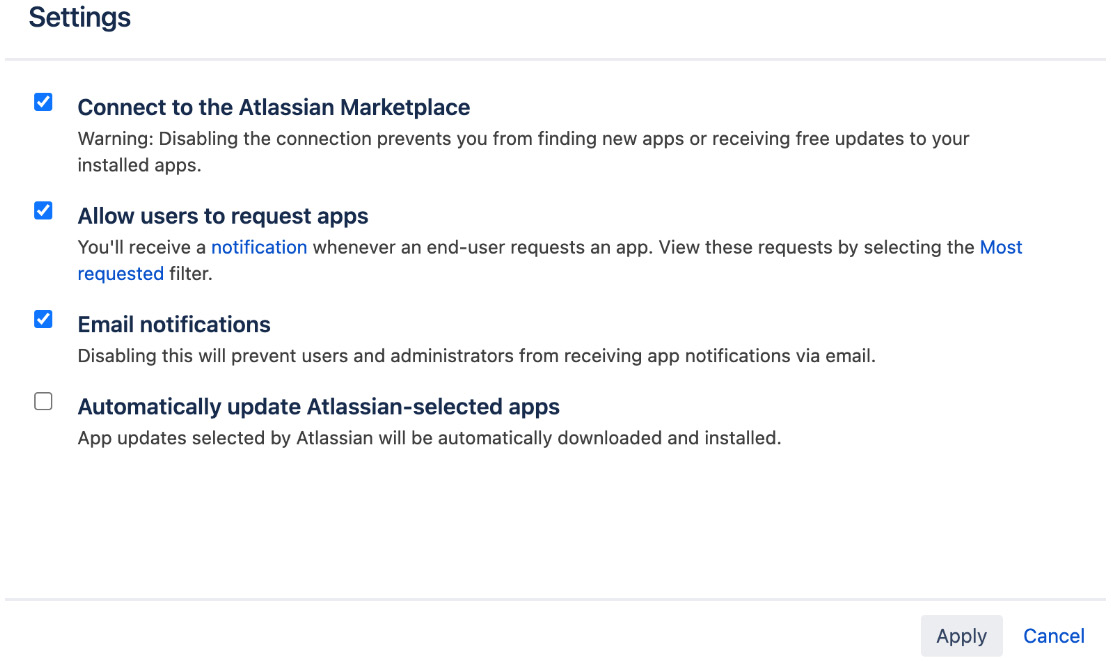This screenshot has width=1111, height=662.
Task: Click the "Automatically update Atlassian-selected apps" label
Action: tap(319, 407)
